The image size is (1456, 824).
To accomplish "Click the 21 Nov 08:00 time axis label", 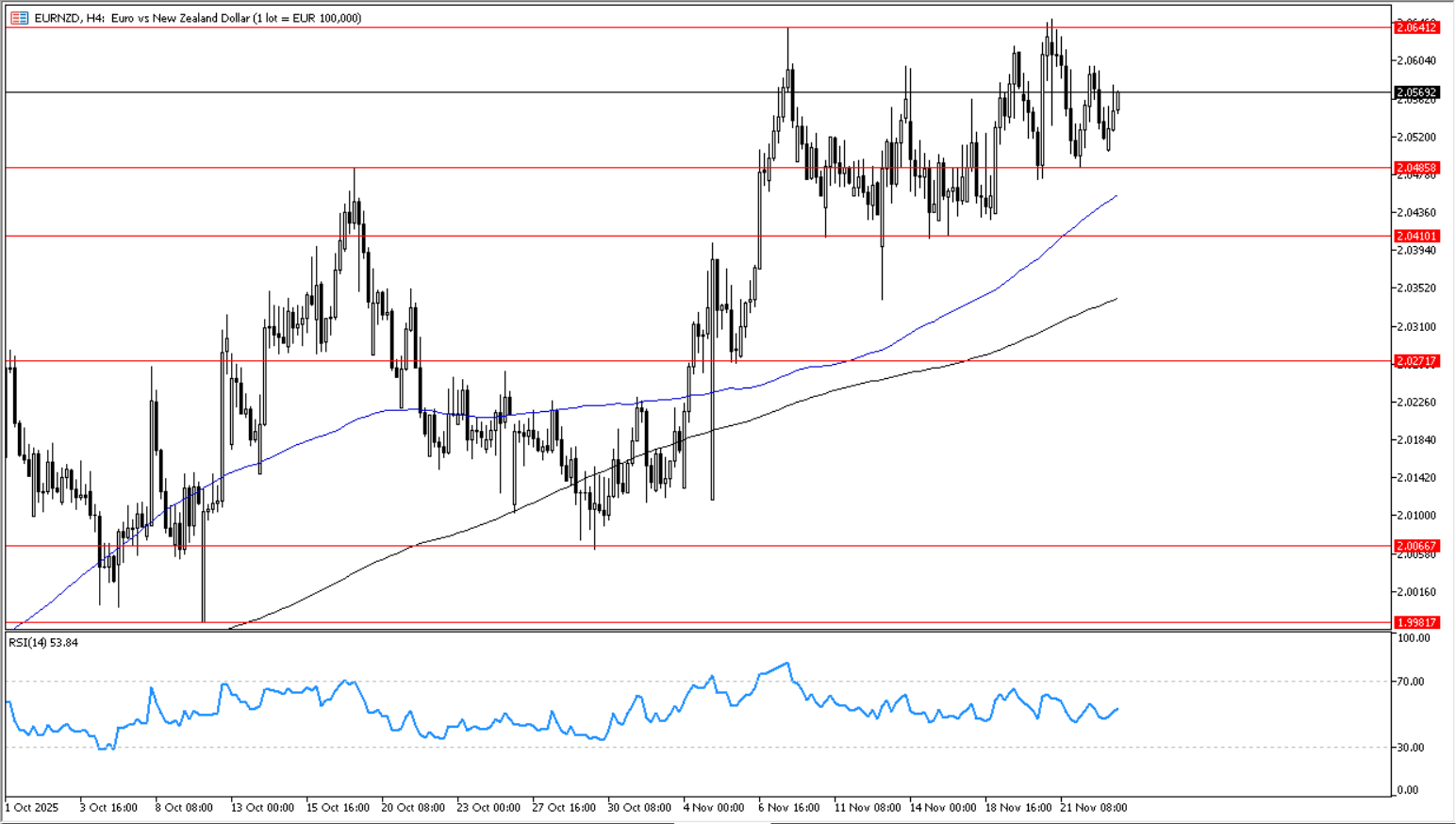I will [x=1093, y=807].
